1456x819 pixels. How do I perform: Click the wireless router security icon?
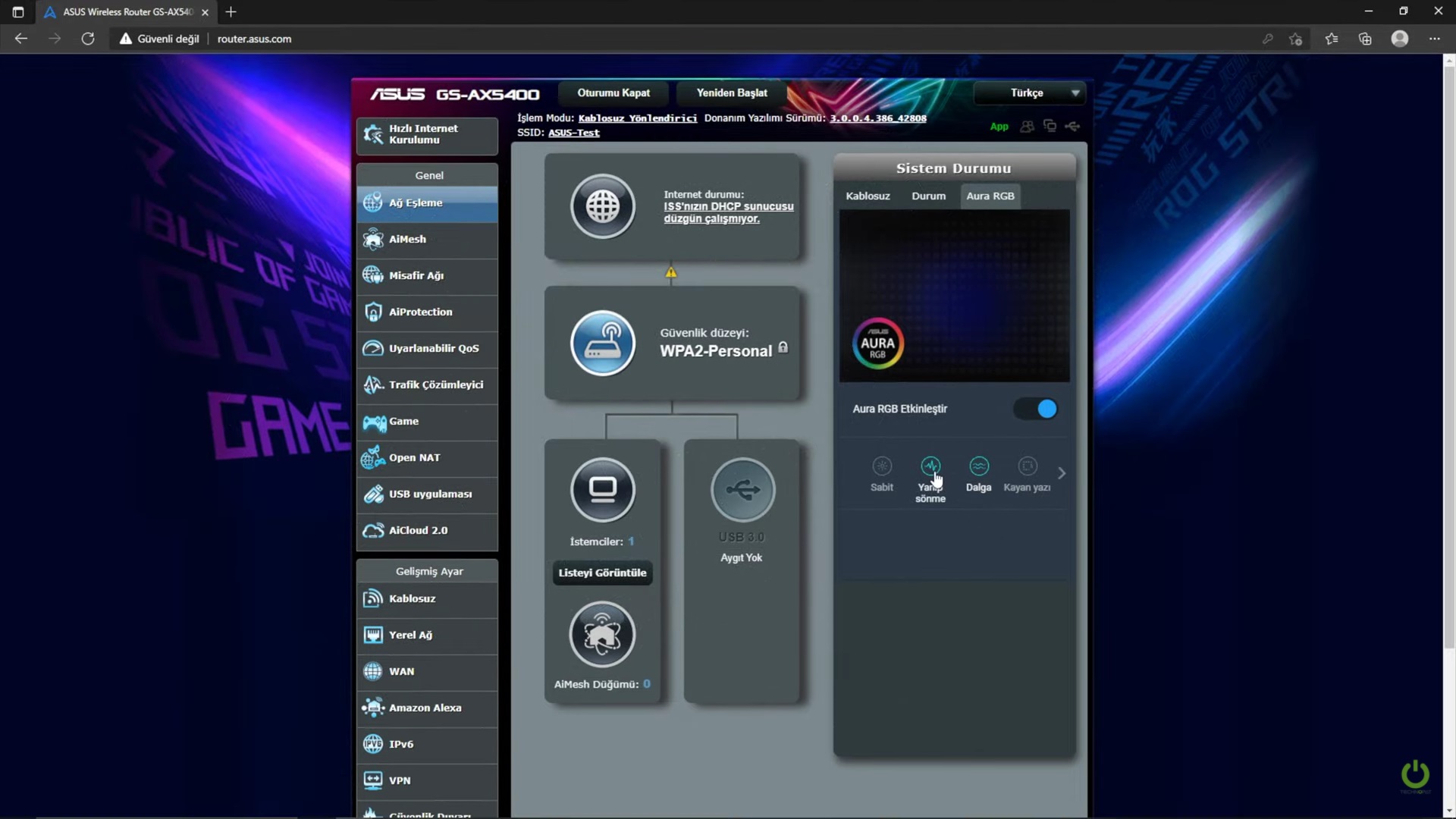(x=603, y=343)
